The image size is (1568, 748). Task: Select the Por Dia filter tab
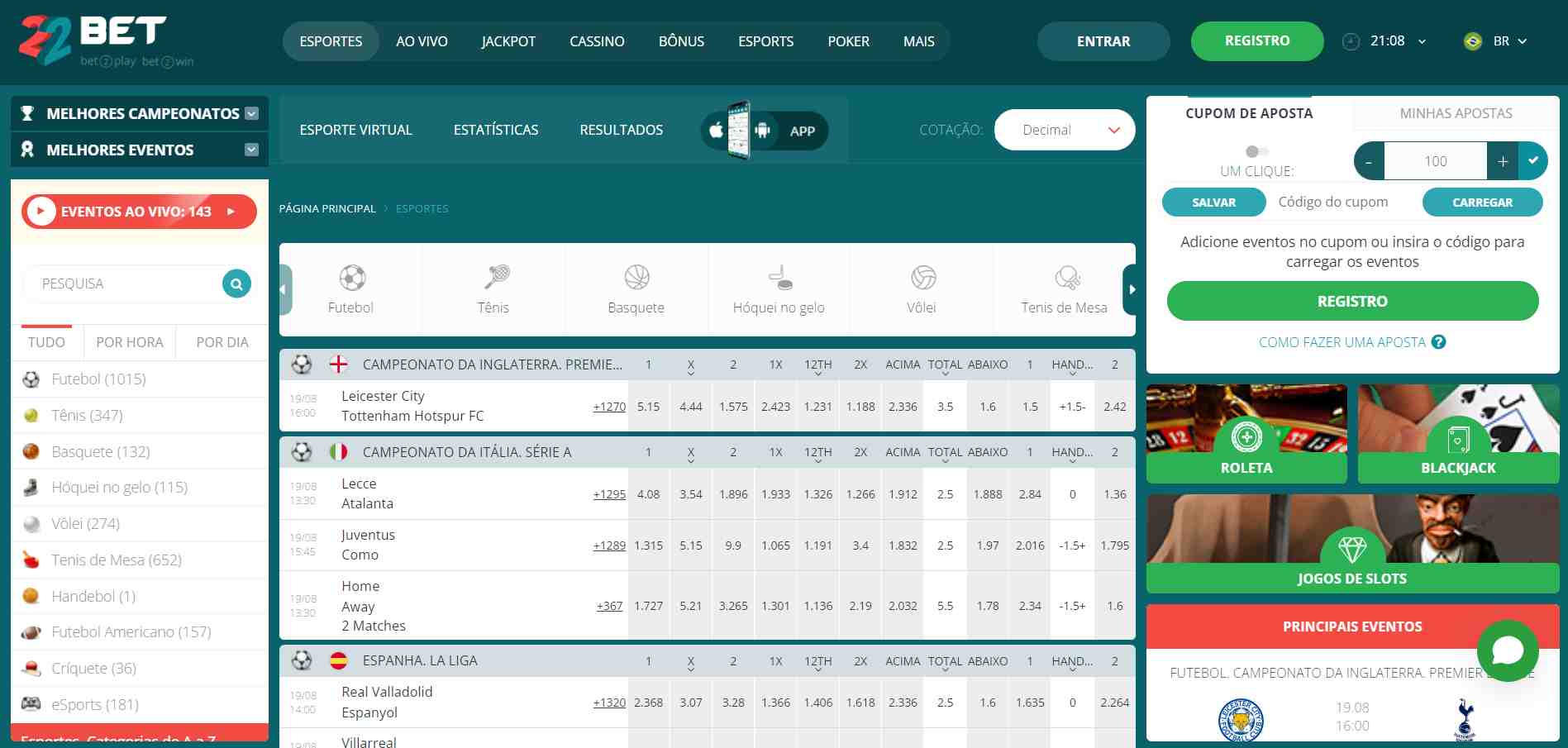coord(222,342)
